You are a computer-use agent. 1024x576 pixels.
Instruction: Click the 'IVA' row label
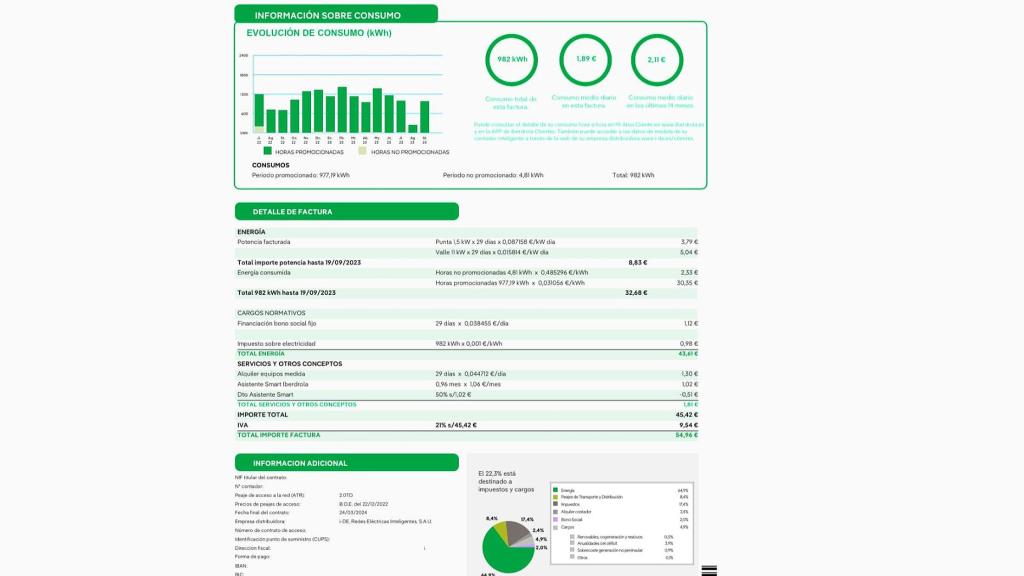click(242, 425)
